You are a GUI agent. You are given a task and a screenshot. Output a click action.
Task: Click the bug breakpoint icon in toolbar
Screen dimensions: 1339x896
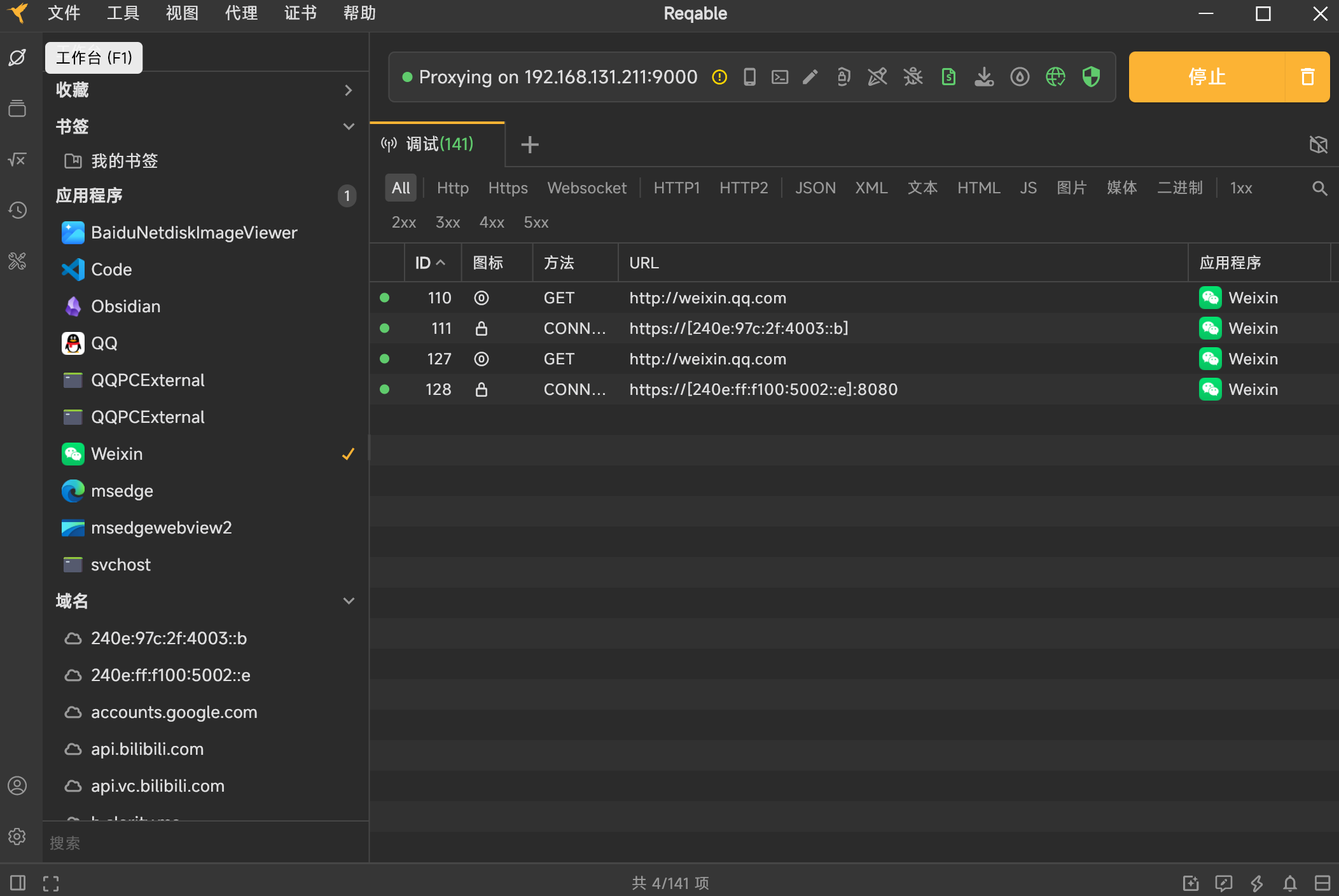point(913,77)
